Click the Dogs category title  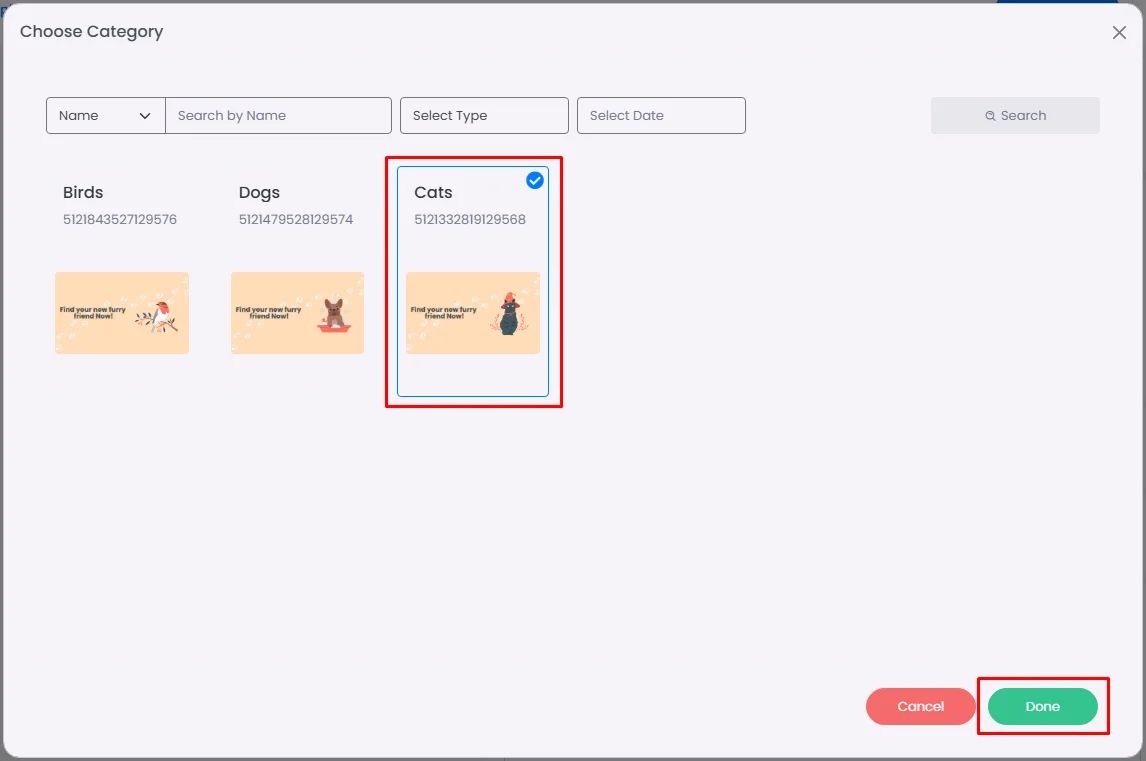[x=259, y=192]
